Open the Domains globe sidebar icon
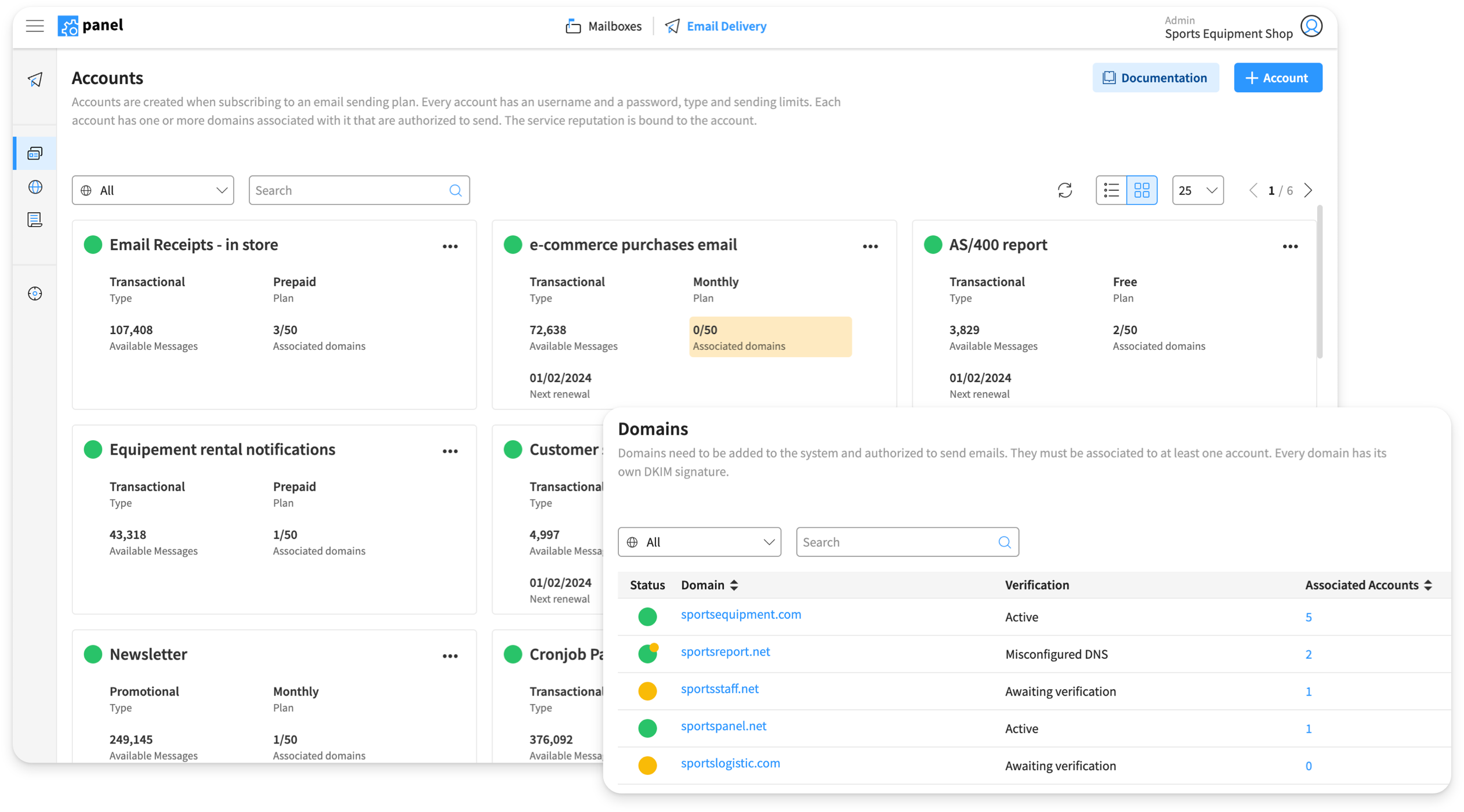1464x812 pixels. coord(35,187)
